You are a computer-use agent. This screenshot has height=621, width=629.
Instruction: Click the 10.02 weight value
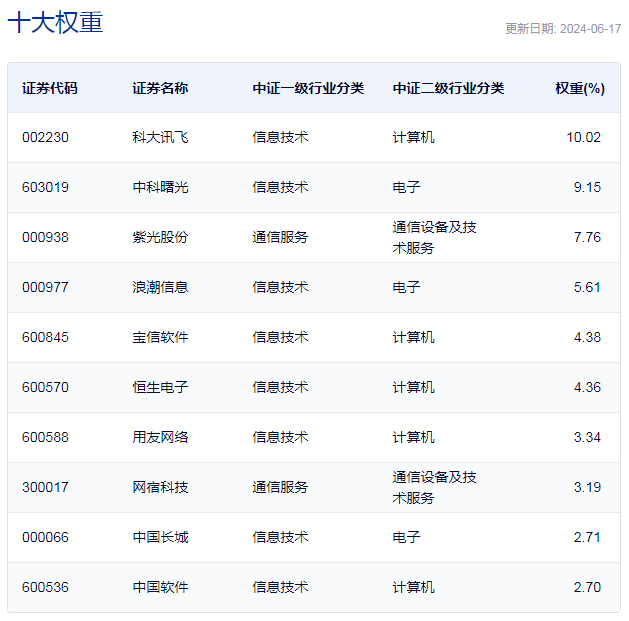point(583,137)
